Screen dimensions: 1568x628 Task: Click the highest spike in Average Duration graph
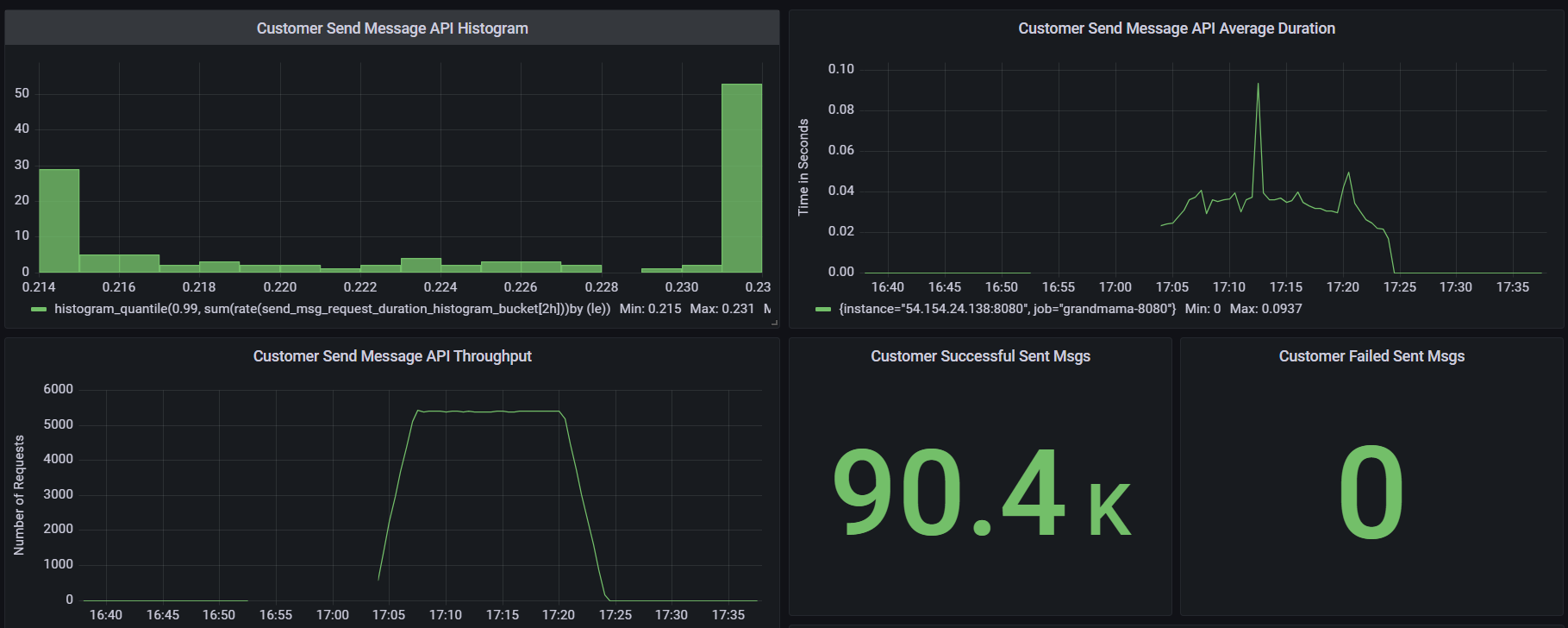[1258, 85]
